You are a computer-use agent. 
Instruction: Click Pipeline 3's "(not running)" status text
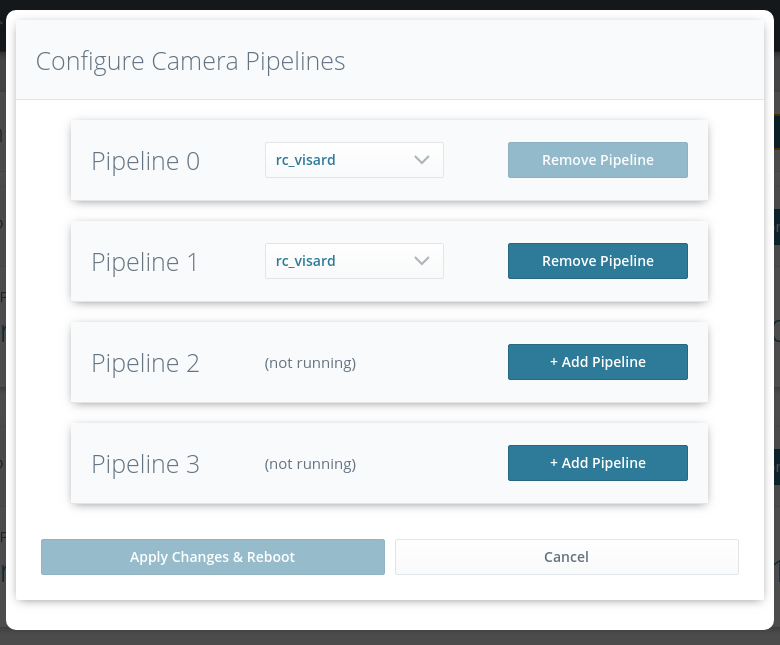[310, 464]
